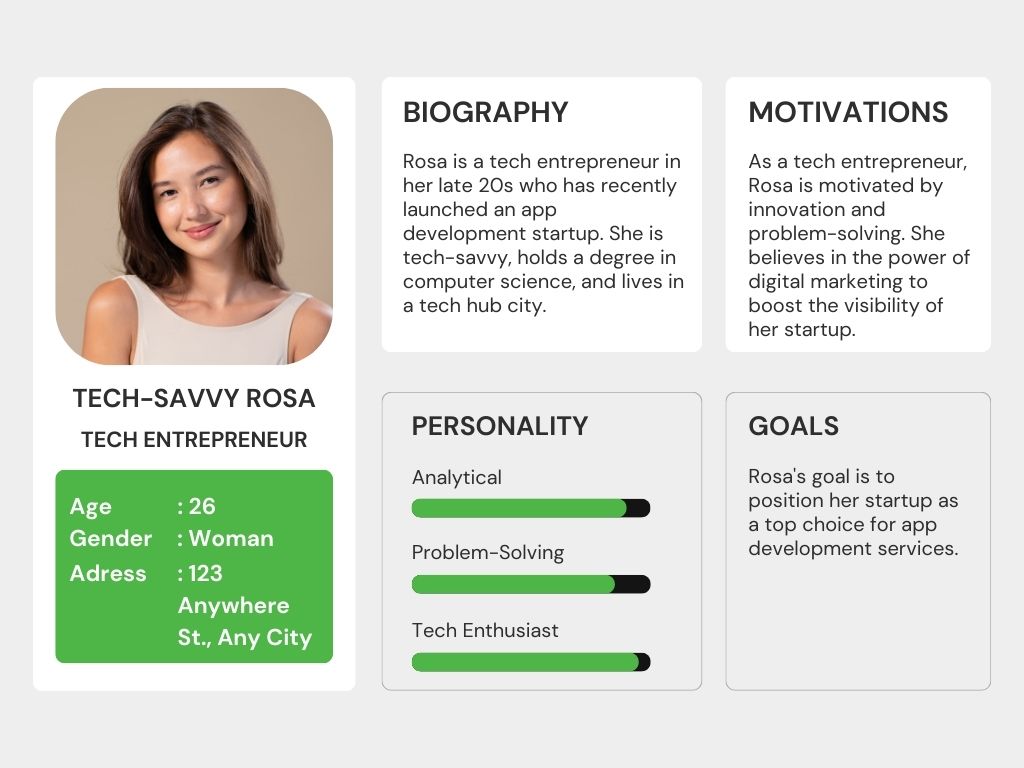Screen dimensions: 1024x768
Task: Click the biography paragraph text
Action: coord(543,233)
